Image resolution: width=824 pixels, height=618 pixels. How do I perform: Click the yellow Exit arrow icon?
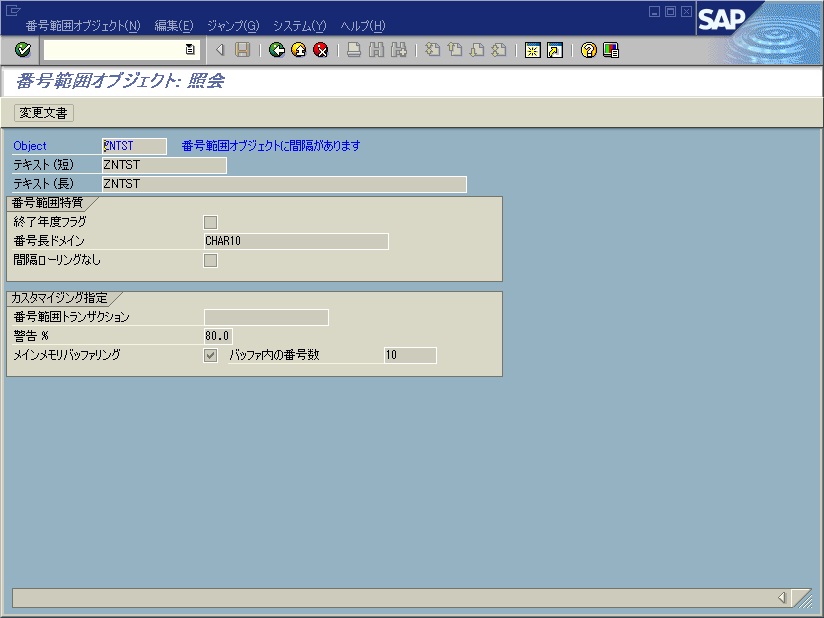pyautogui.click(x=298, y=50)
